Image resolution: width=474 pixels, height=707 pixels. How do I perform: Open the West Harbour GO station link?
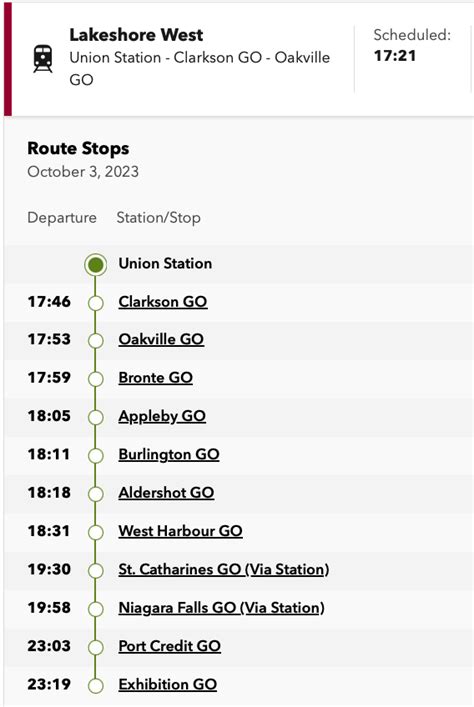click(x=180, y=531)
